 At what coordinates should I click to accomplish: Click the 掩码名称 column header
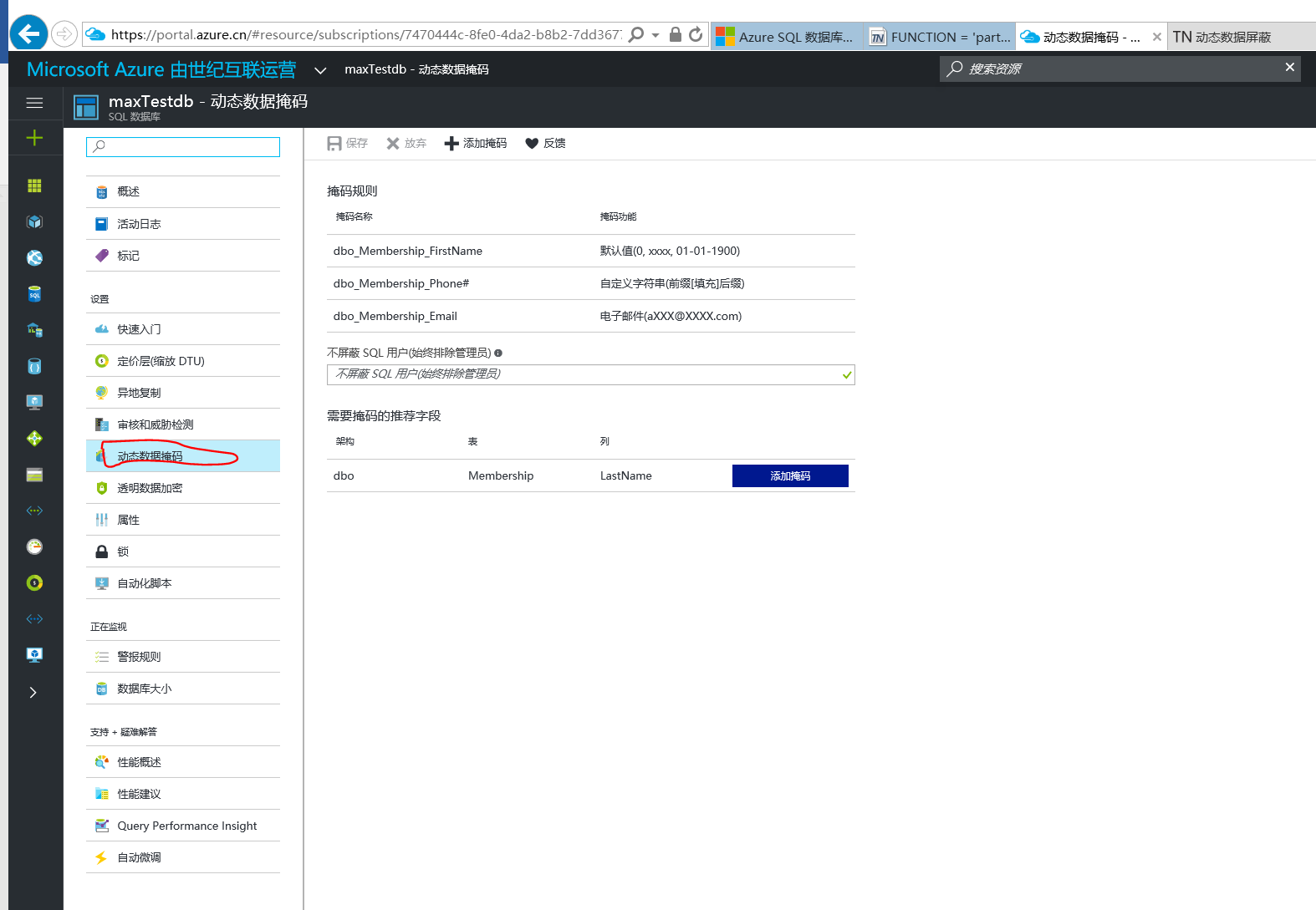tap(355, 216)
